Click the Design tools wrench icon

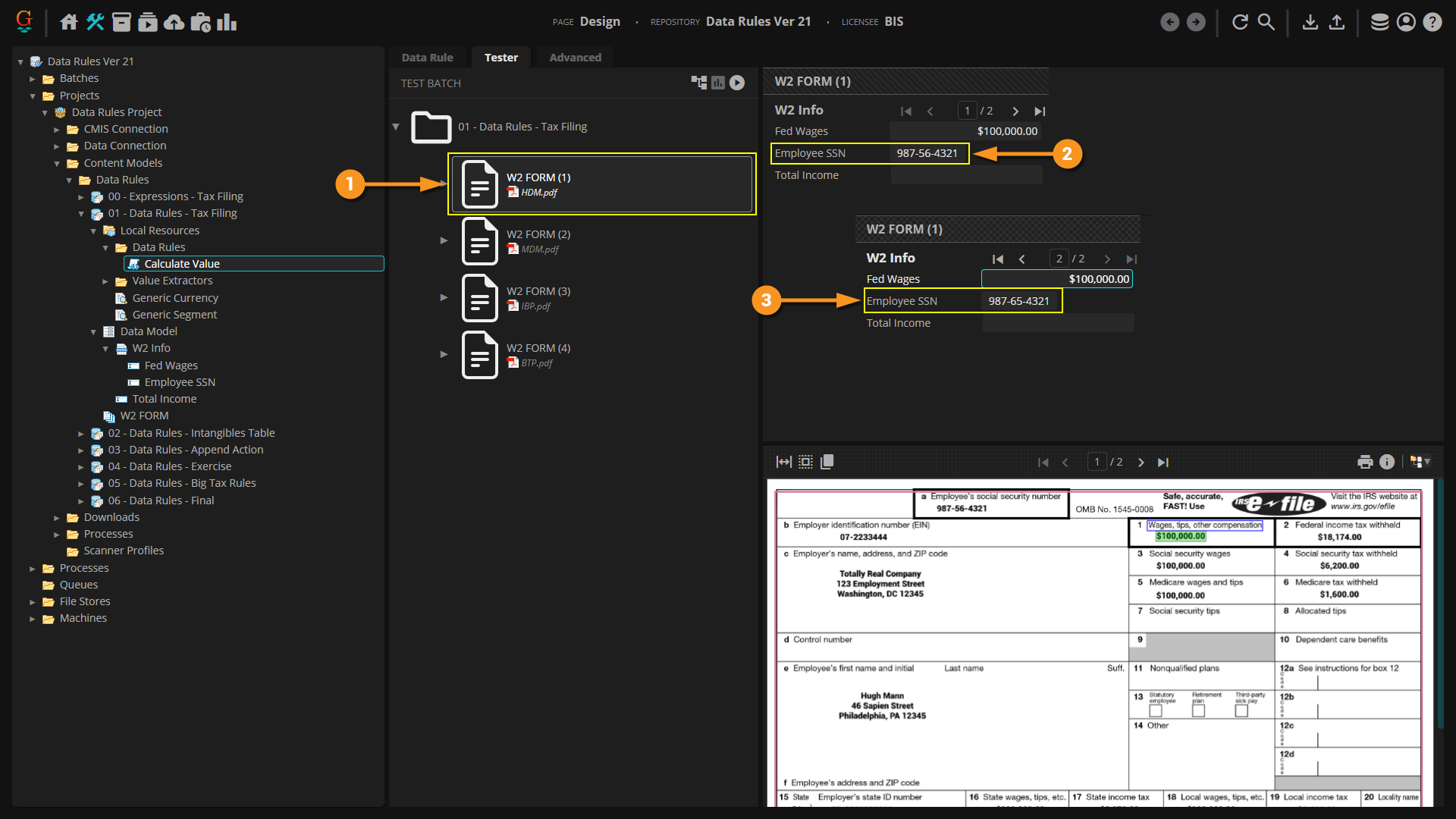pyautogui.click(x=95, y=22)
